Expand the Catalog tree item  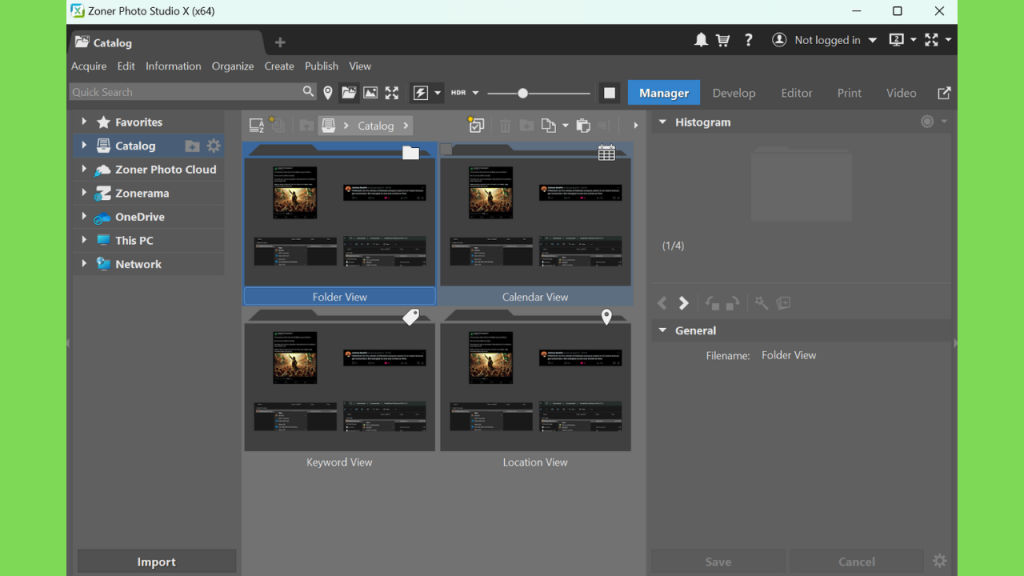[84, 145]
